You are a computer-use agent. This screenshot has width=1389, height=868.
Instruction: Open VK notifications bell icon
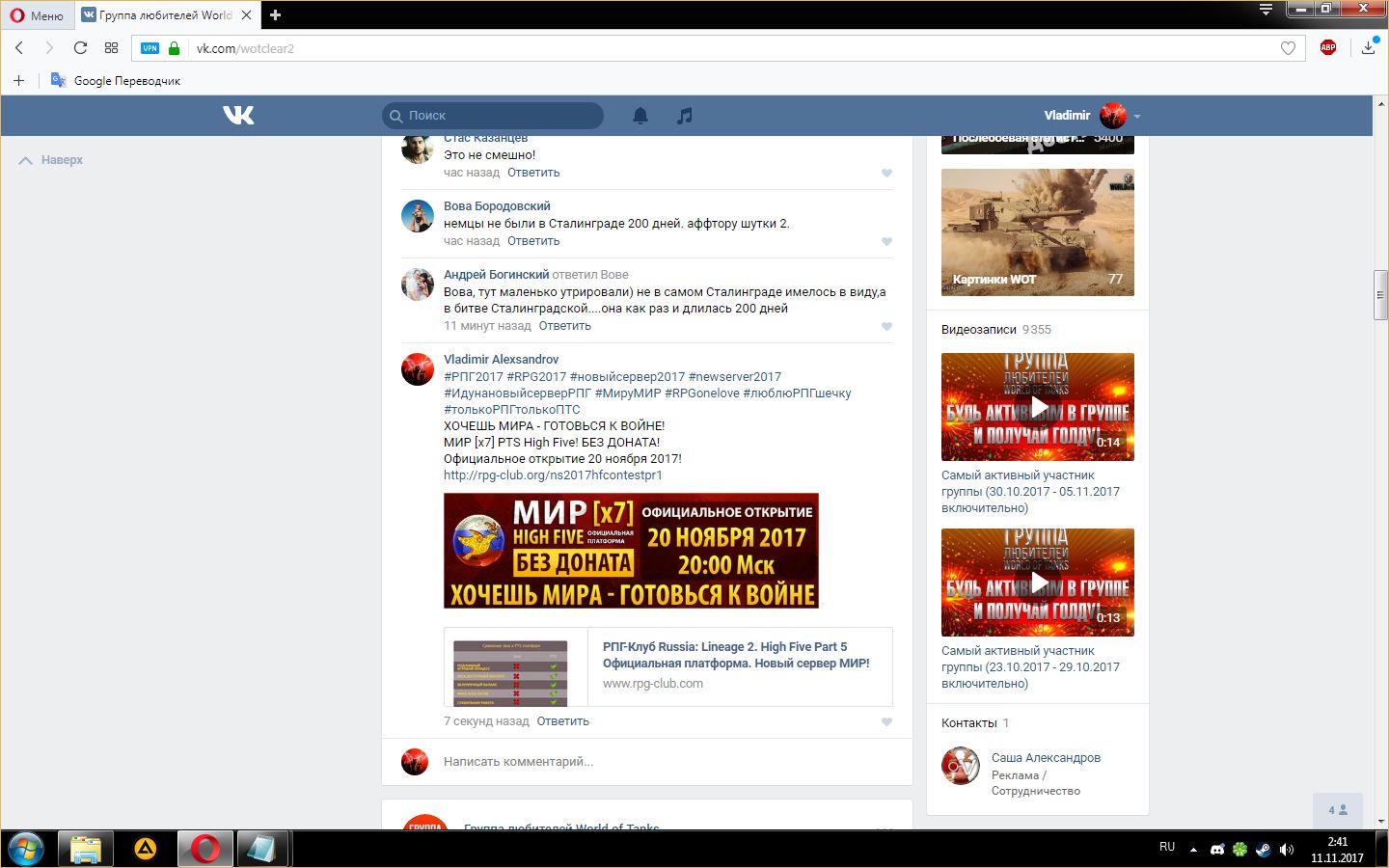640,116
